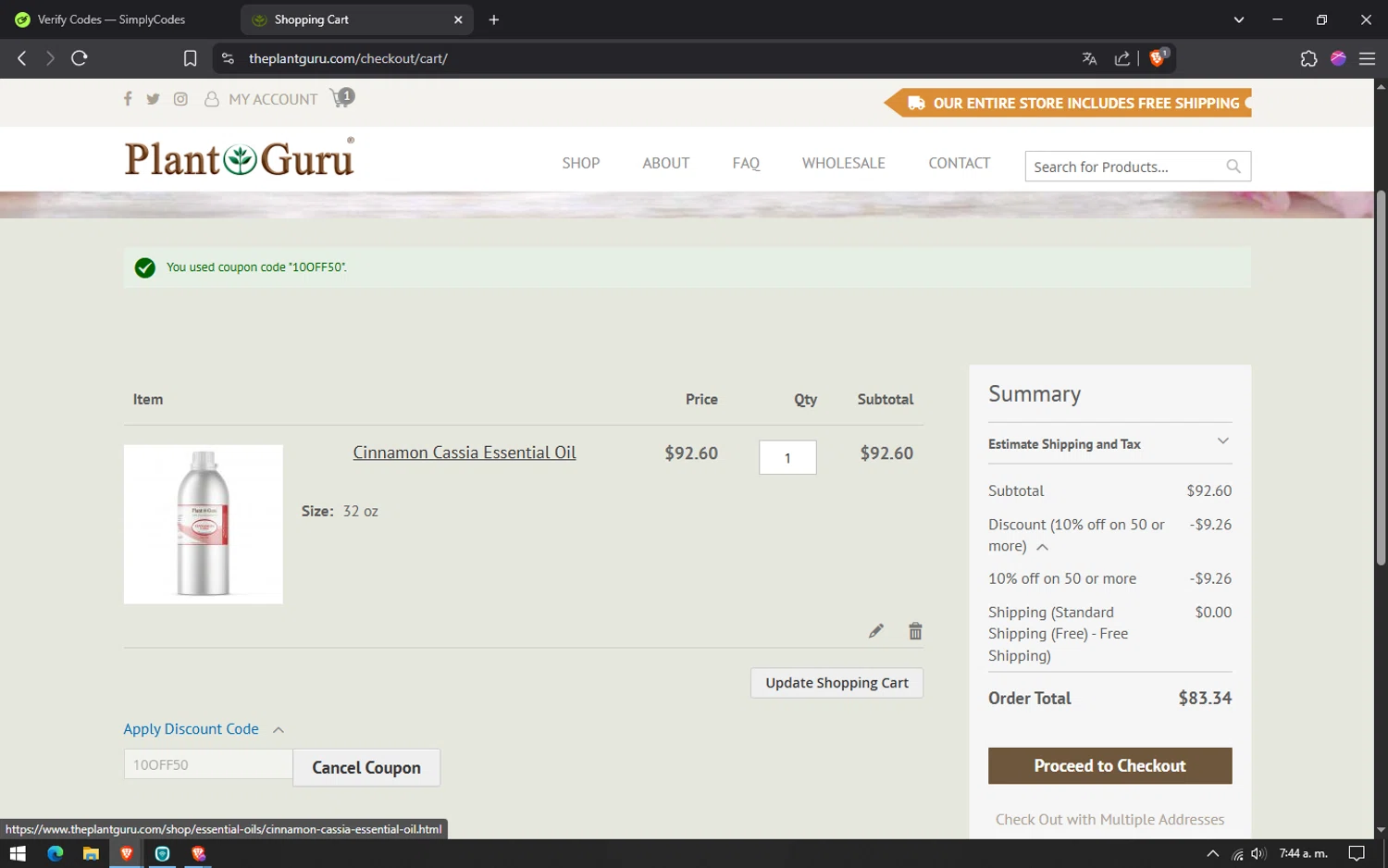Click browser forward arrow
This screenshot has width=1388, height=868.
(50, 58)
